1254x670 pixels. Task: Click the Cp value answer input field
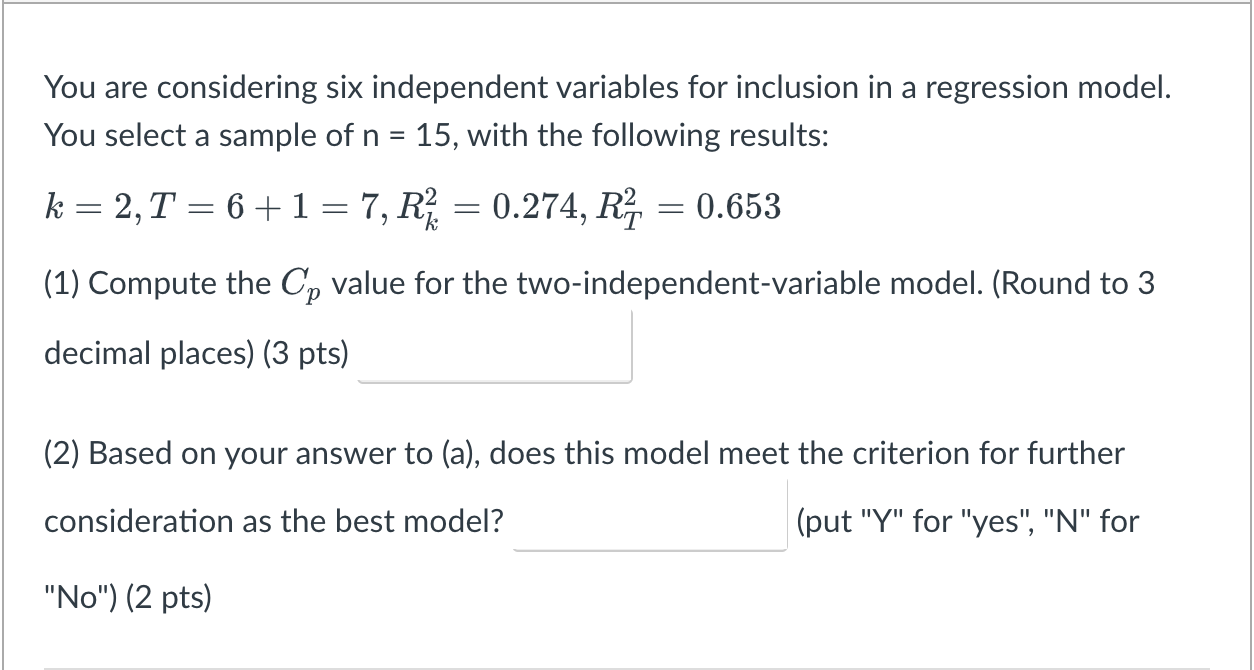(x=495, y=345)
